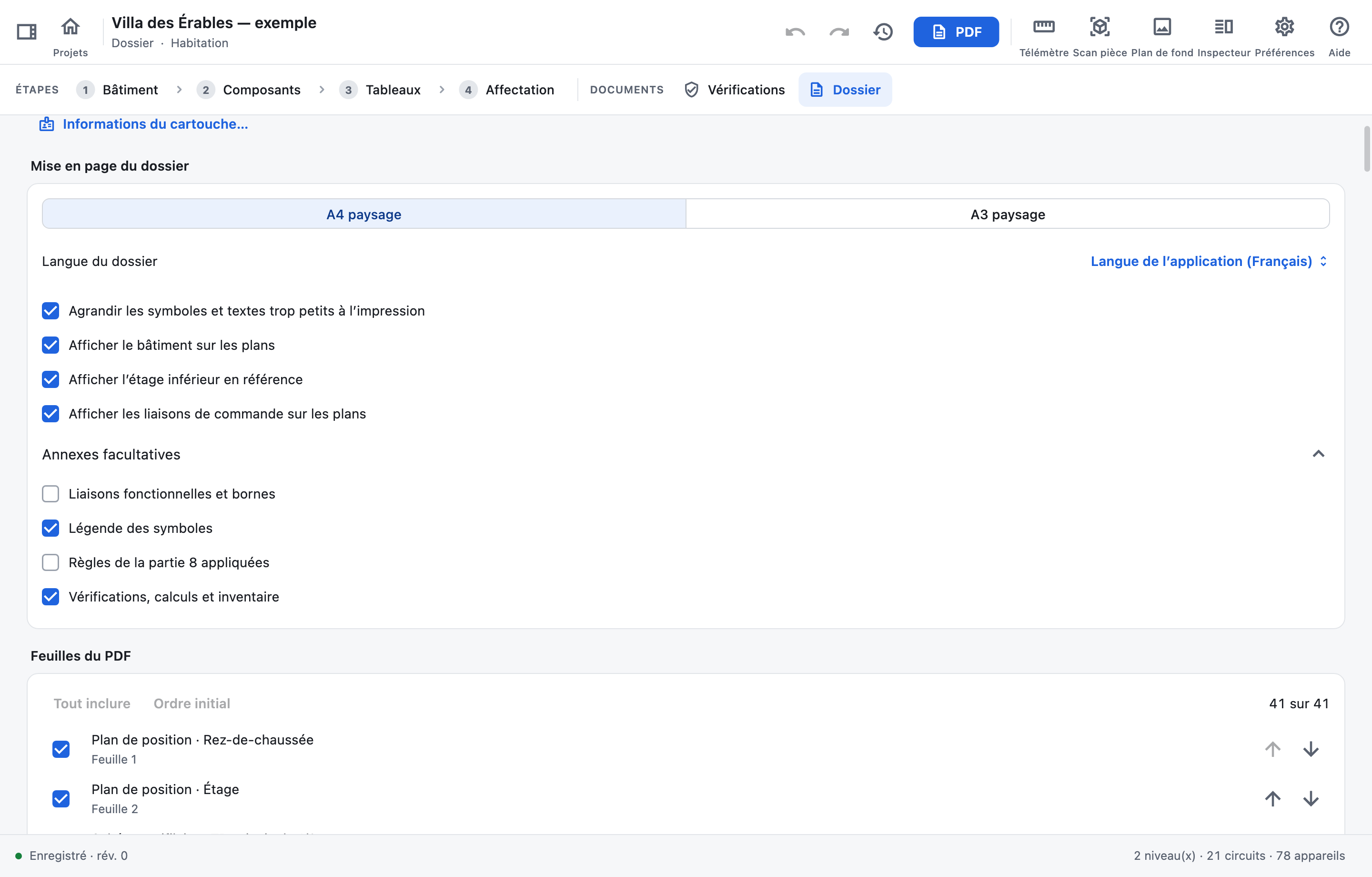Select the Dossier document tab
This screenshot has width=1372, height=877.
point(845,90)
